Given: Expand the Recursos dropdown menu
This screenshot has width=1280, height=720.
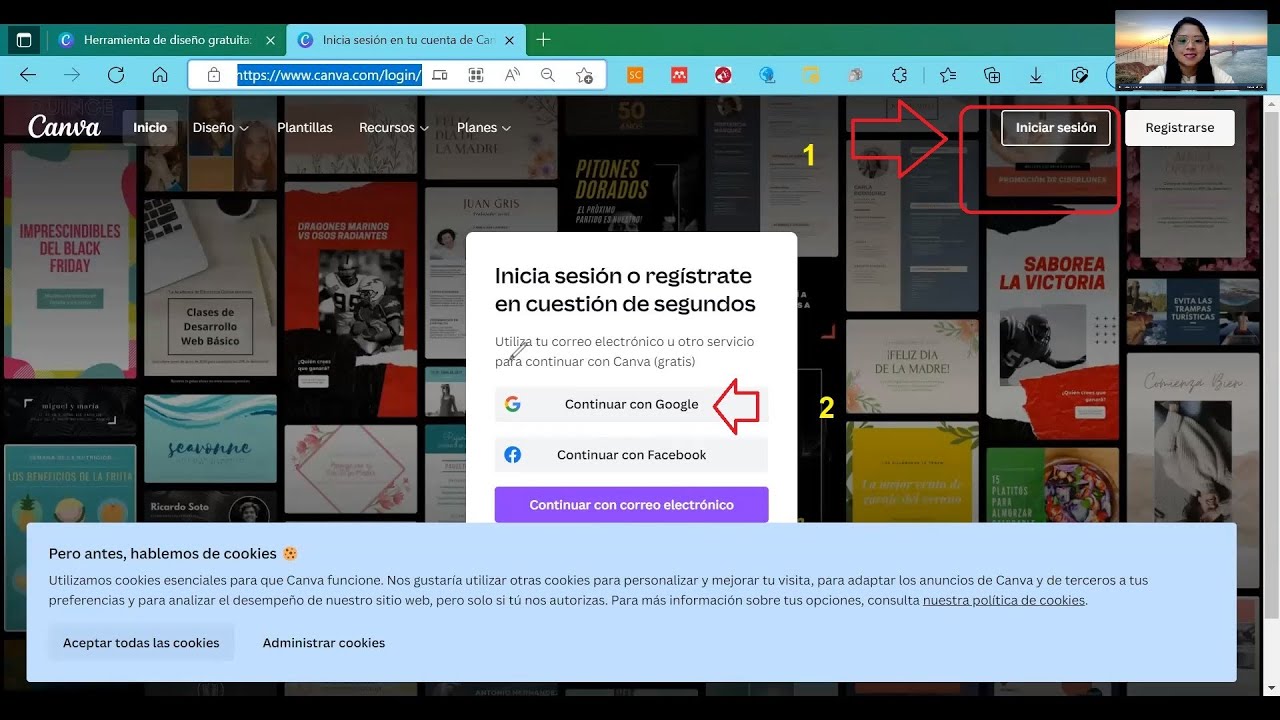Looking at the screenshot, I should [394, 128].
